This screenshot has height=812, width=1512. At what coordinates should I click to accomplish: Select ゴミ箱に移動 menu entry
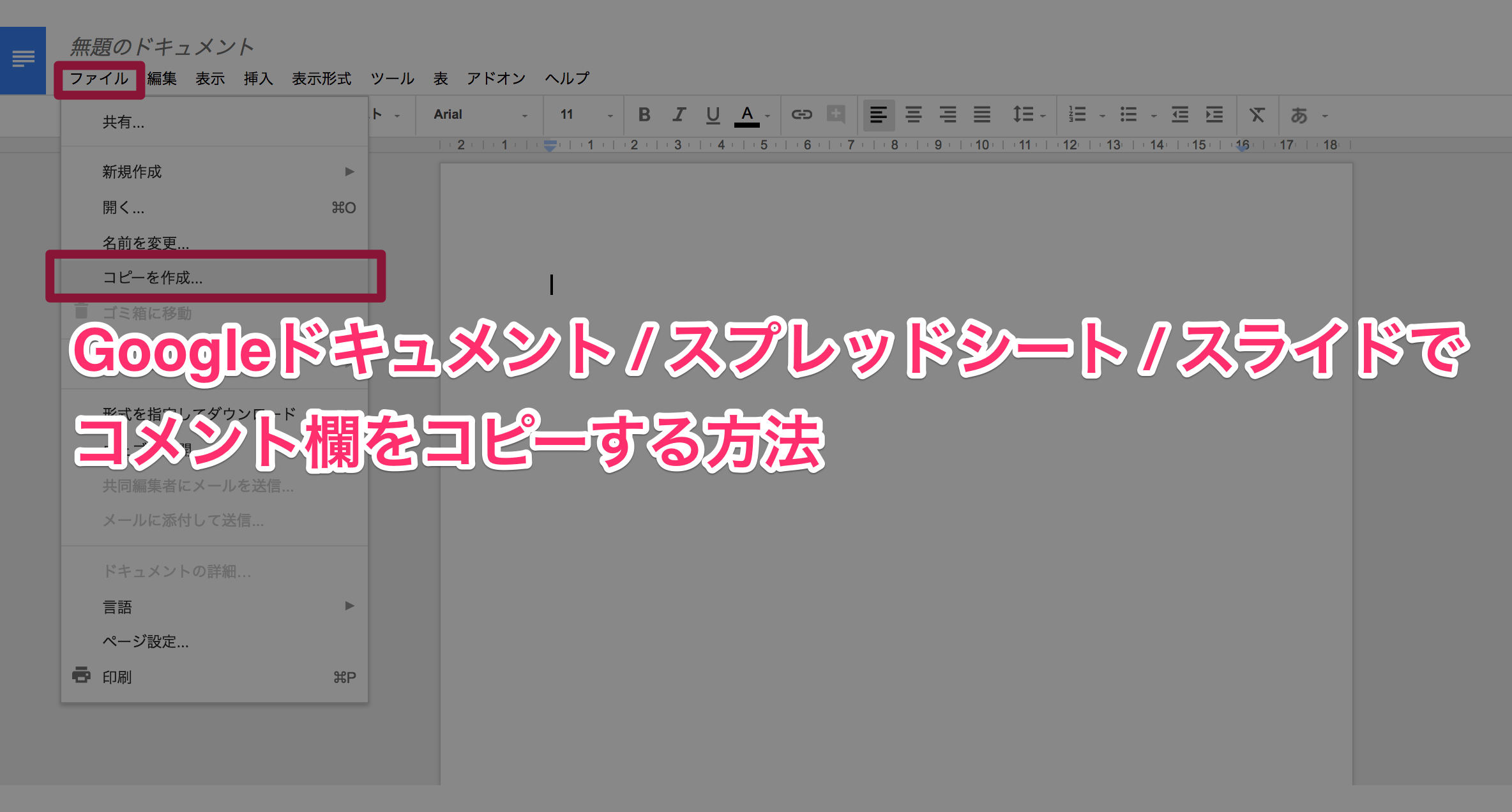click(215, 313)
